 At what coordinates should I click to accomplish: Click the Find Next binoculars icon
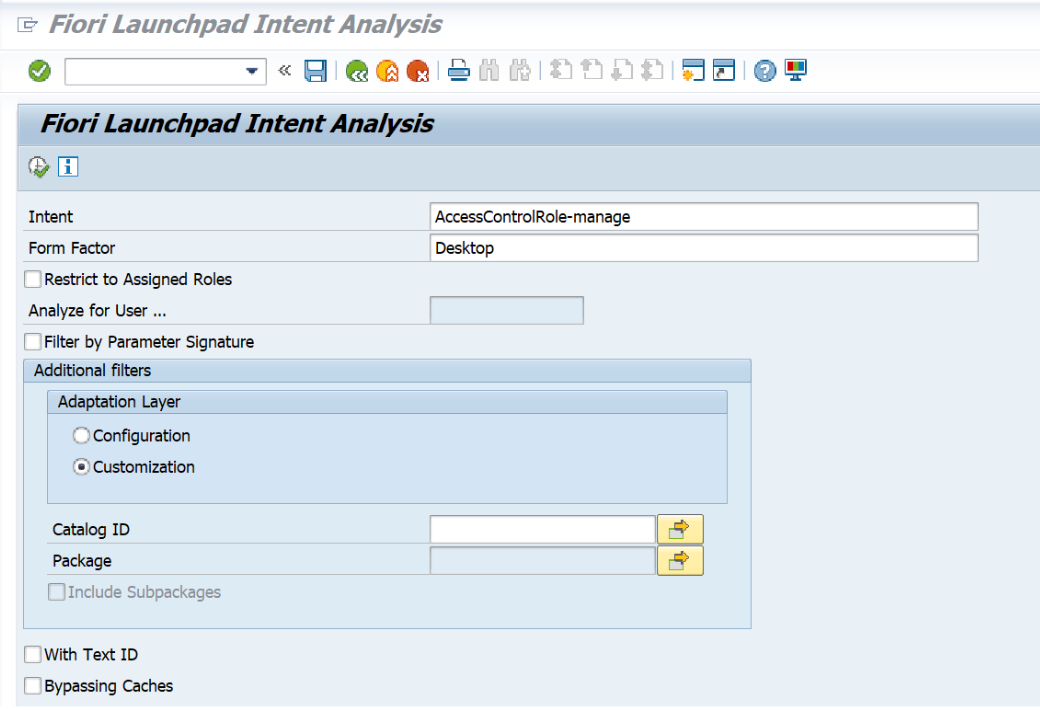[x=519, y=70]
